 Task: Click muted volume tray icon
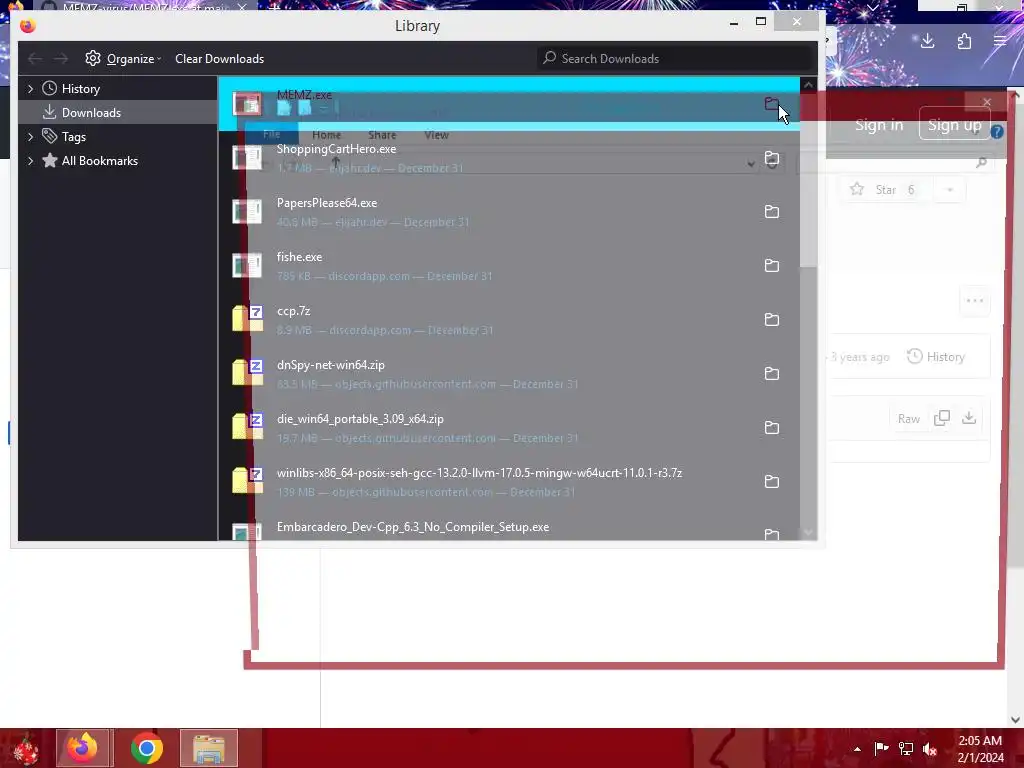pyautogui.click(x=930, y=749)
